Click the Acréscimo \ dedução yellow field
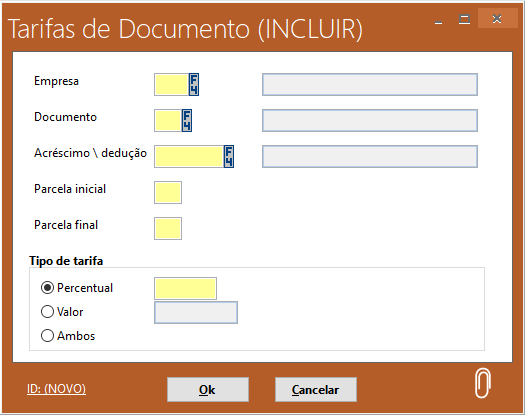The image size is (525, 415). pos(189,156)
